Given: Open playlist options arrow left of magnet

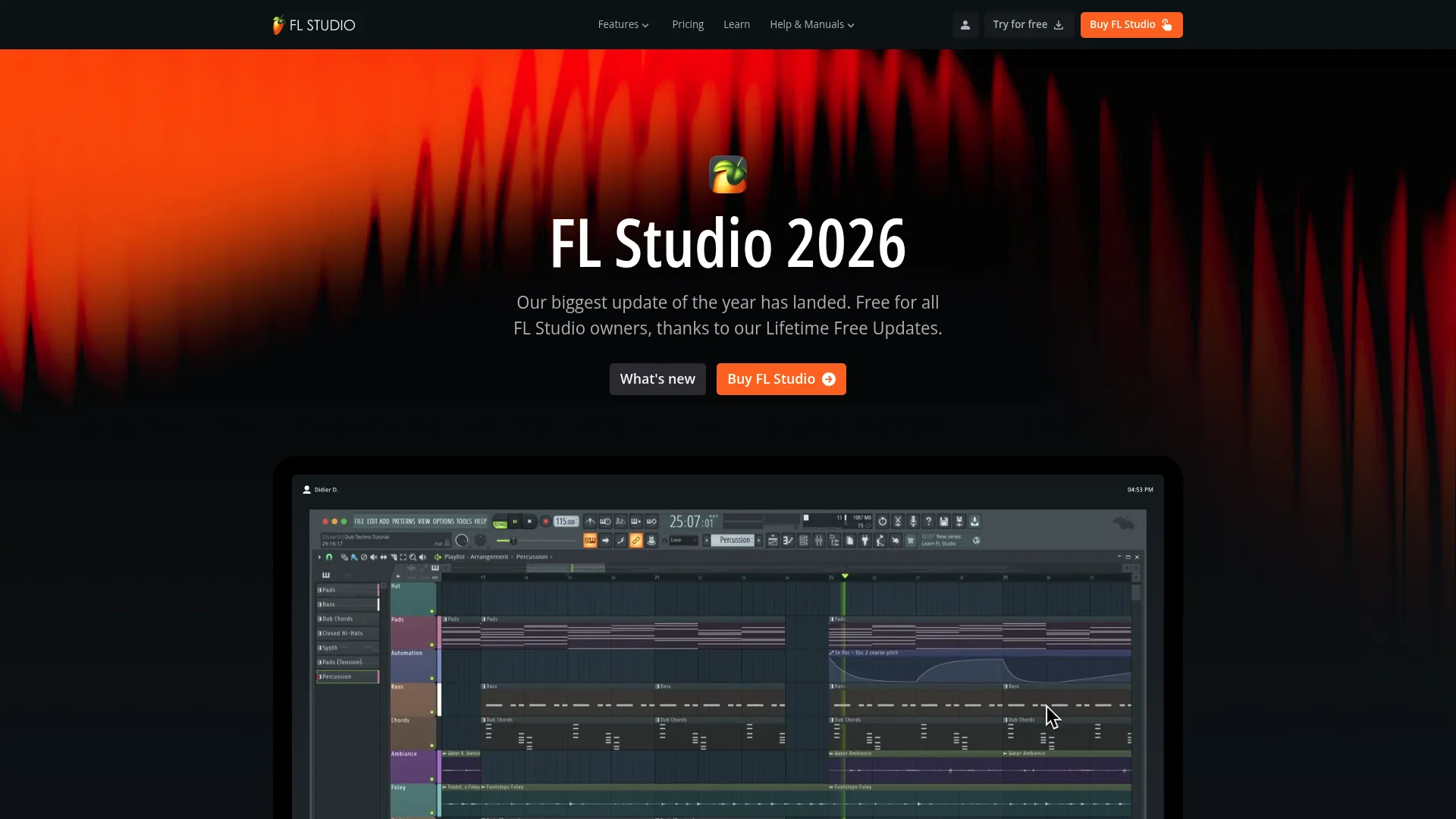Looking at the screenshot, I should pyautogui.click(x=319, y=557).
